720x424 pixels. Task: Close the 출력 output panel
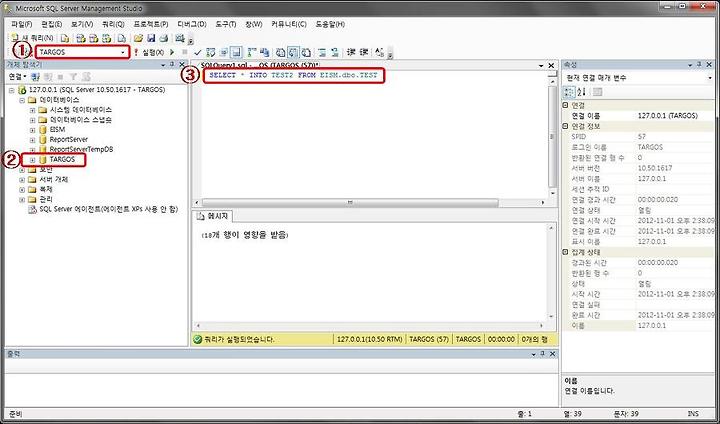pyautogui.click(x=552, y=354)
